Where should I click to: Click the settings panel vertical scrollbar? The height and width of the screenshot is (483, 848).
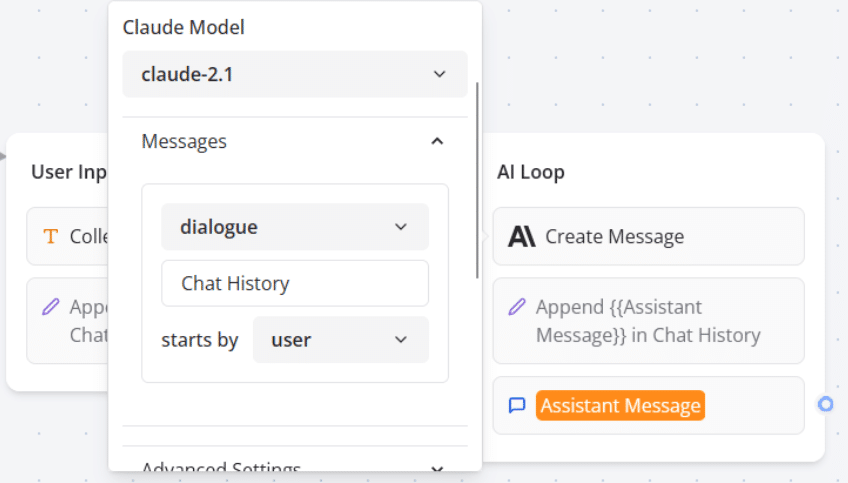pos(477,180)
